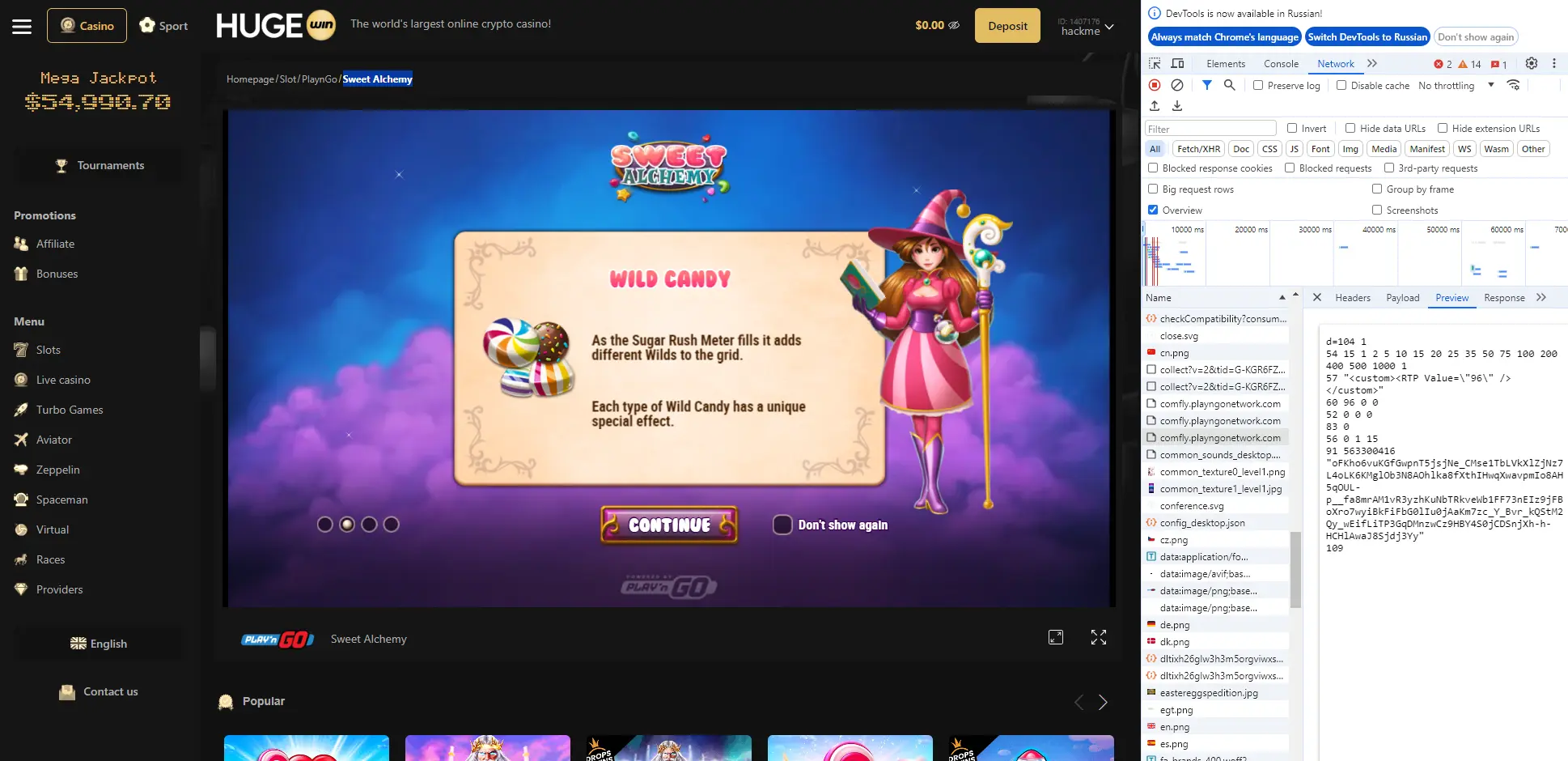Open the game in fullscreen
Viewport: 1568px width, 761px height.
point(1098,638)
